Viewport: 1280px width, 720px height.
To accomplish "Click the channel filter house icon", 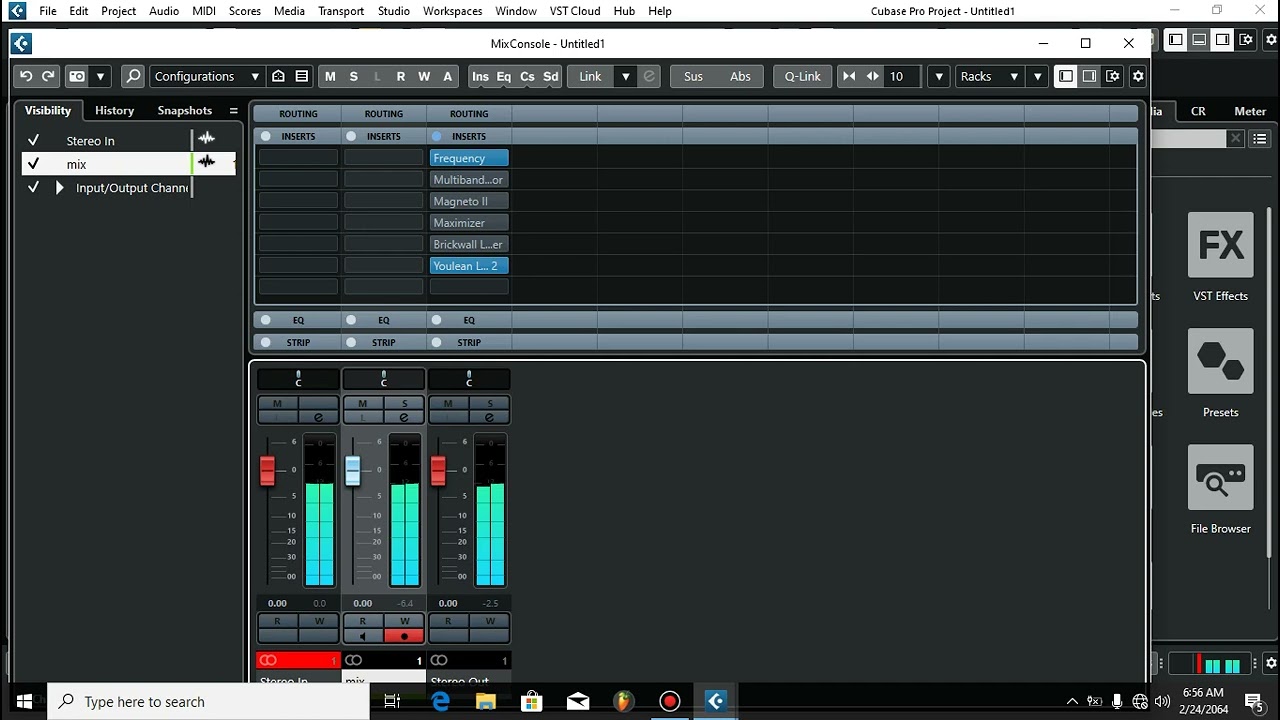I will tap(279, 76).
